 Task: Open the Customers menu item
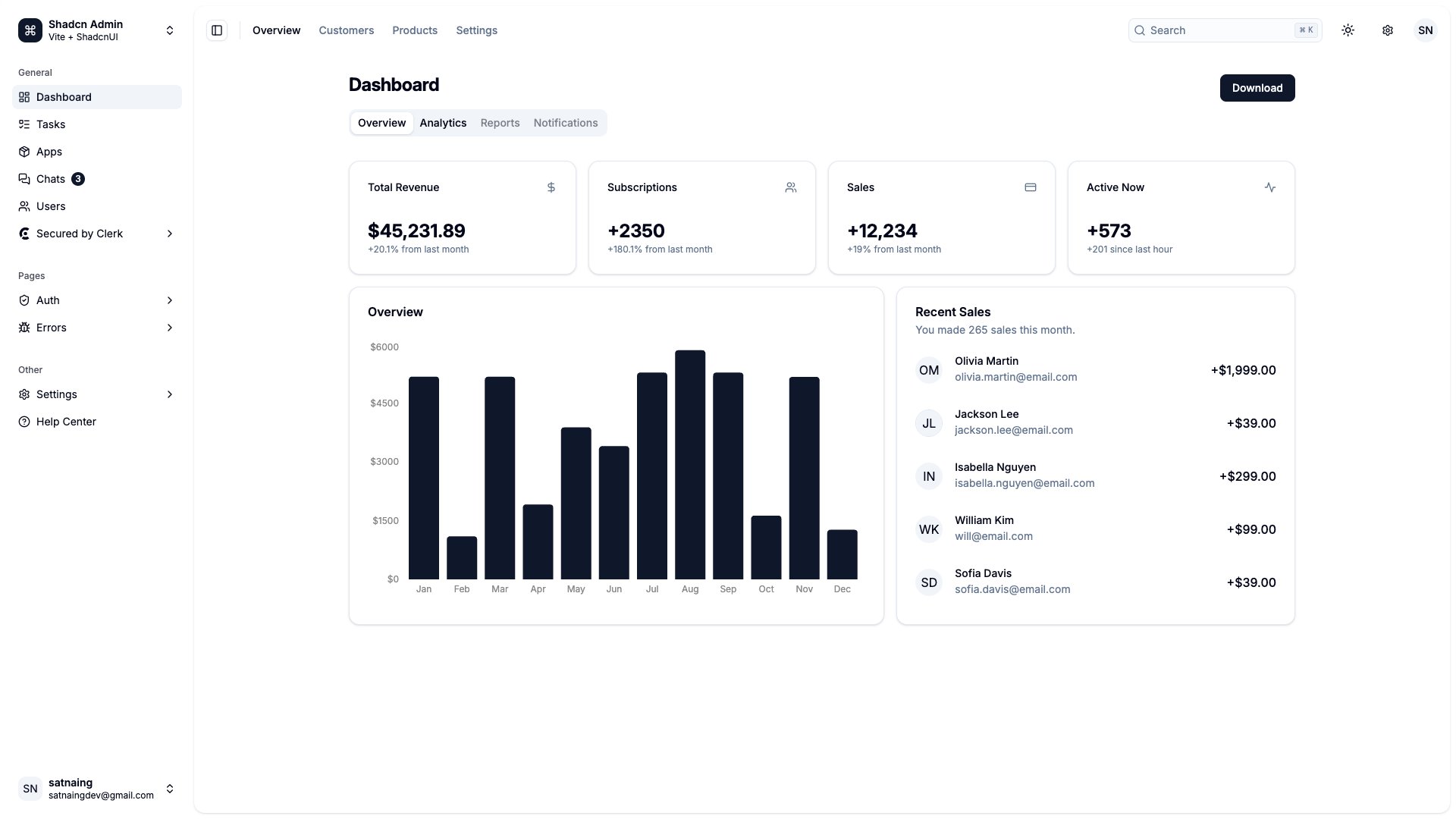[346, 30]
